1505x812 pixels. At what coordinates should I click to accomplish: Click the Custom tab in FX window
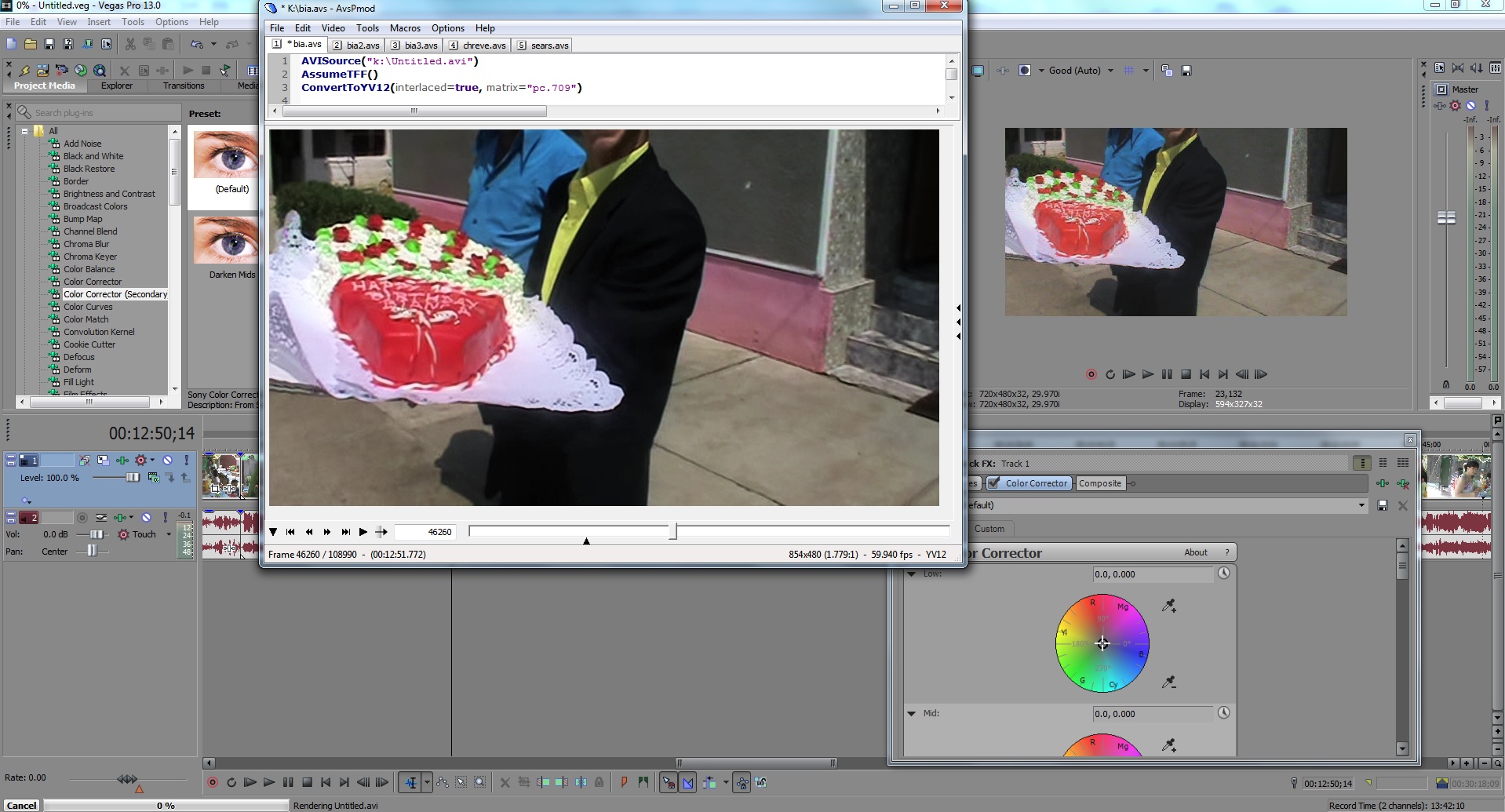[989, 529]
